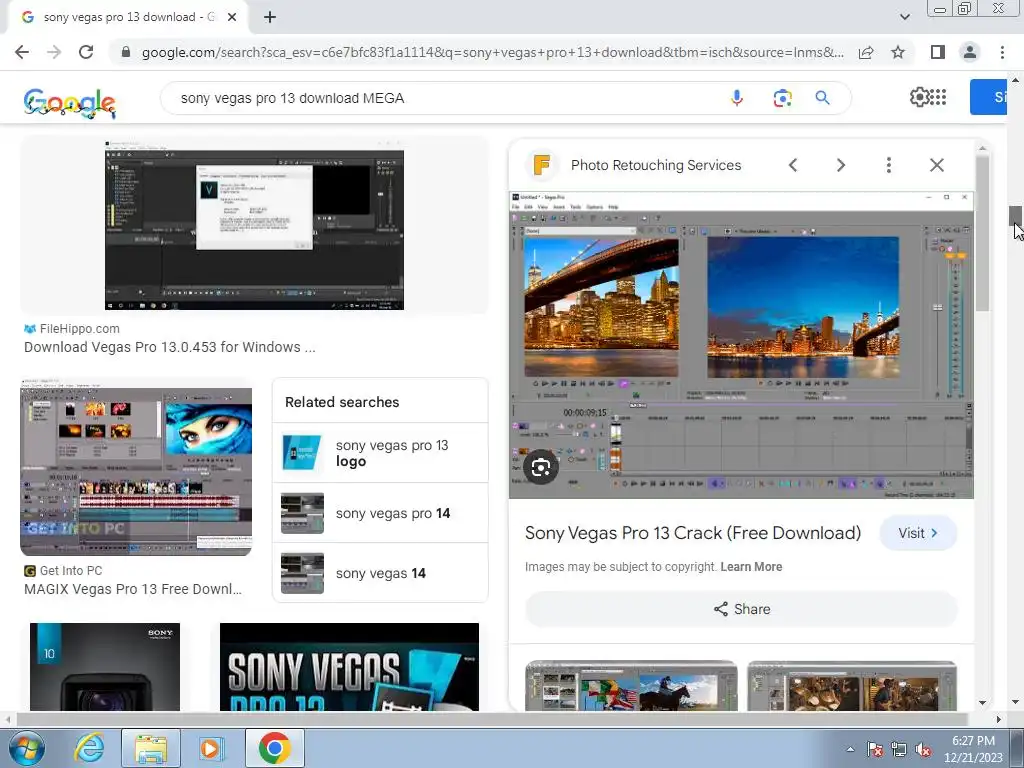Open the SONY VEGAS banner thumbnail
Viewport: 1024px width, 768px height.
pyautogui.click(x=349, y=667)
